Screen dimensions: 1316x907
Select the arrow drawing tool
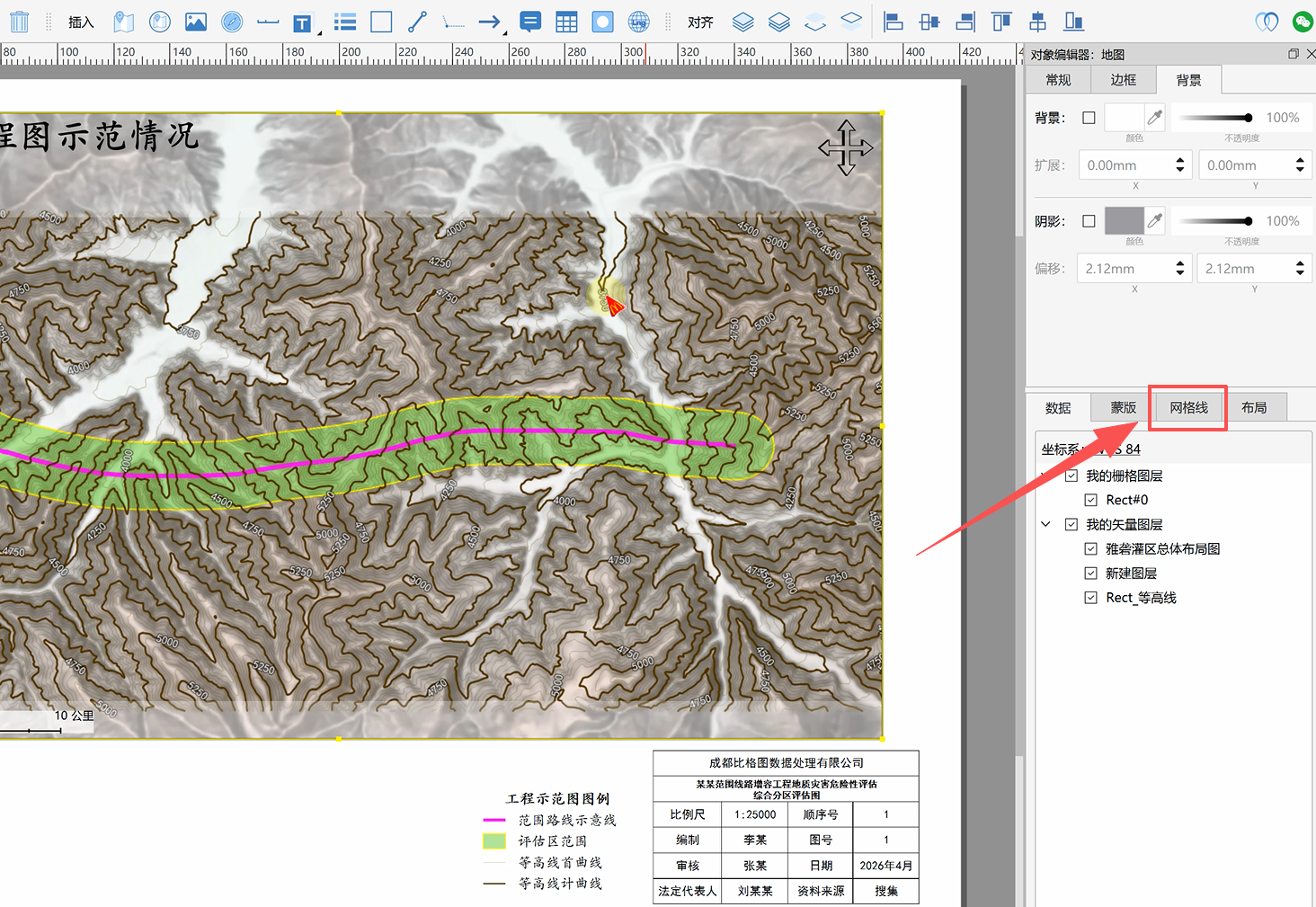[x=489, y=22]
